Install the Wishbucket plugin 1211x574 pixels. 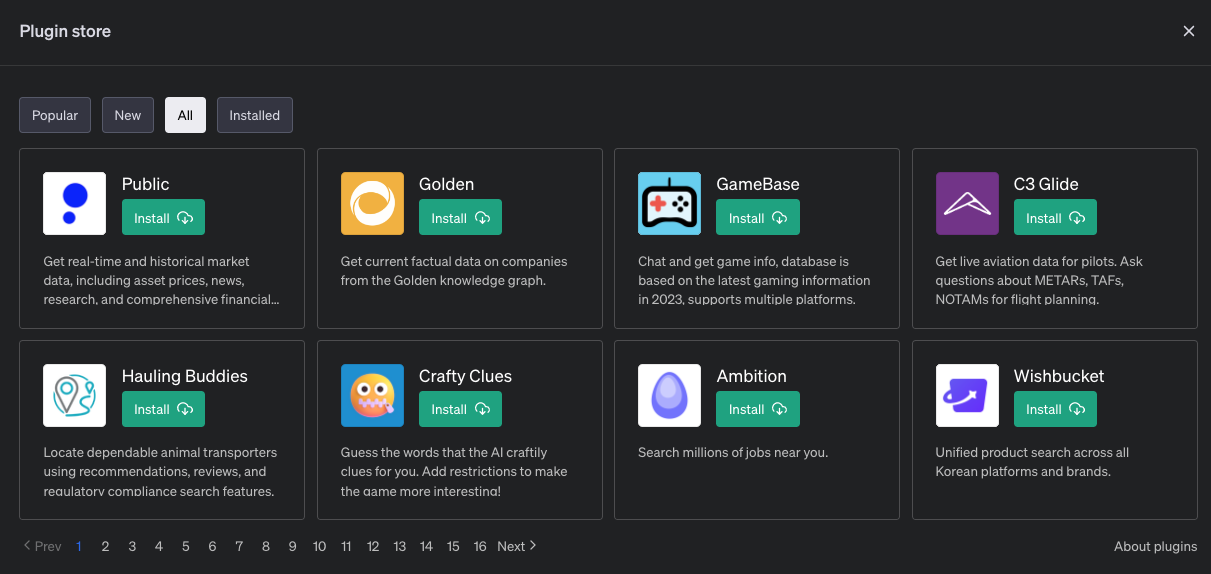coord(1055,409)
